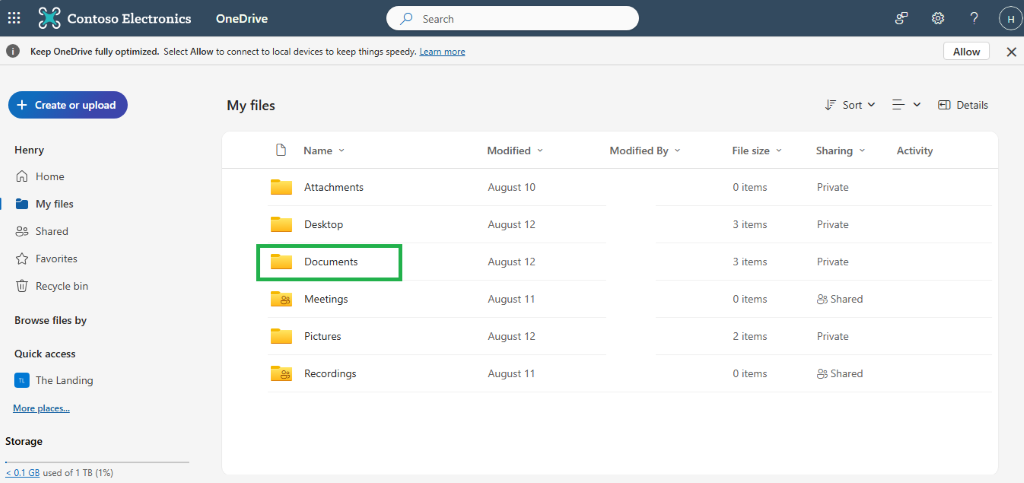The height and width of the screenshot is (483, 1024).
Task: Follow the Learn more link
Action: [x=442, y=52]
